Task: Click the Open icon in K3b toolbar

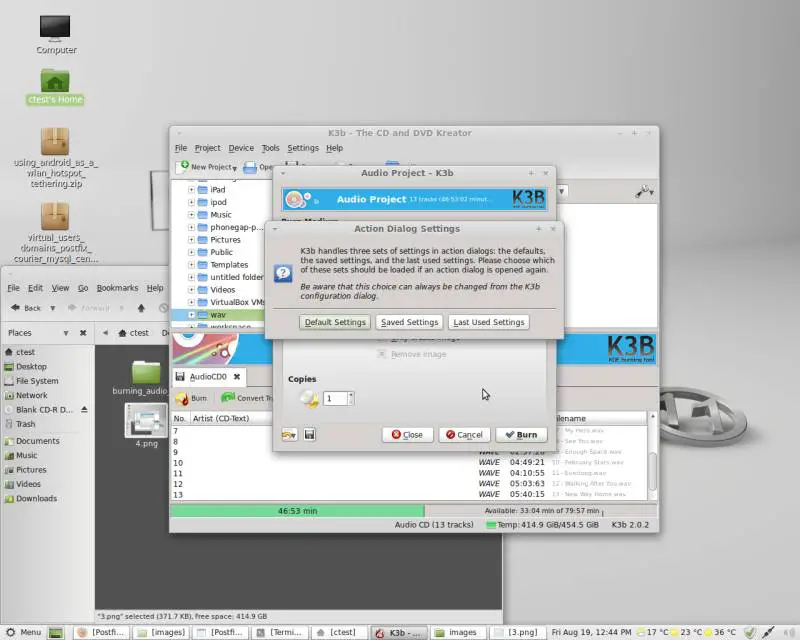Action: coord(250,167)
